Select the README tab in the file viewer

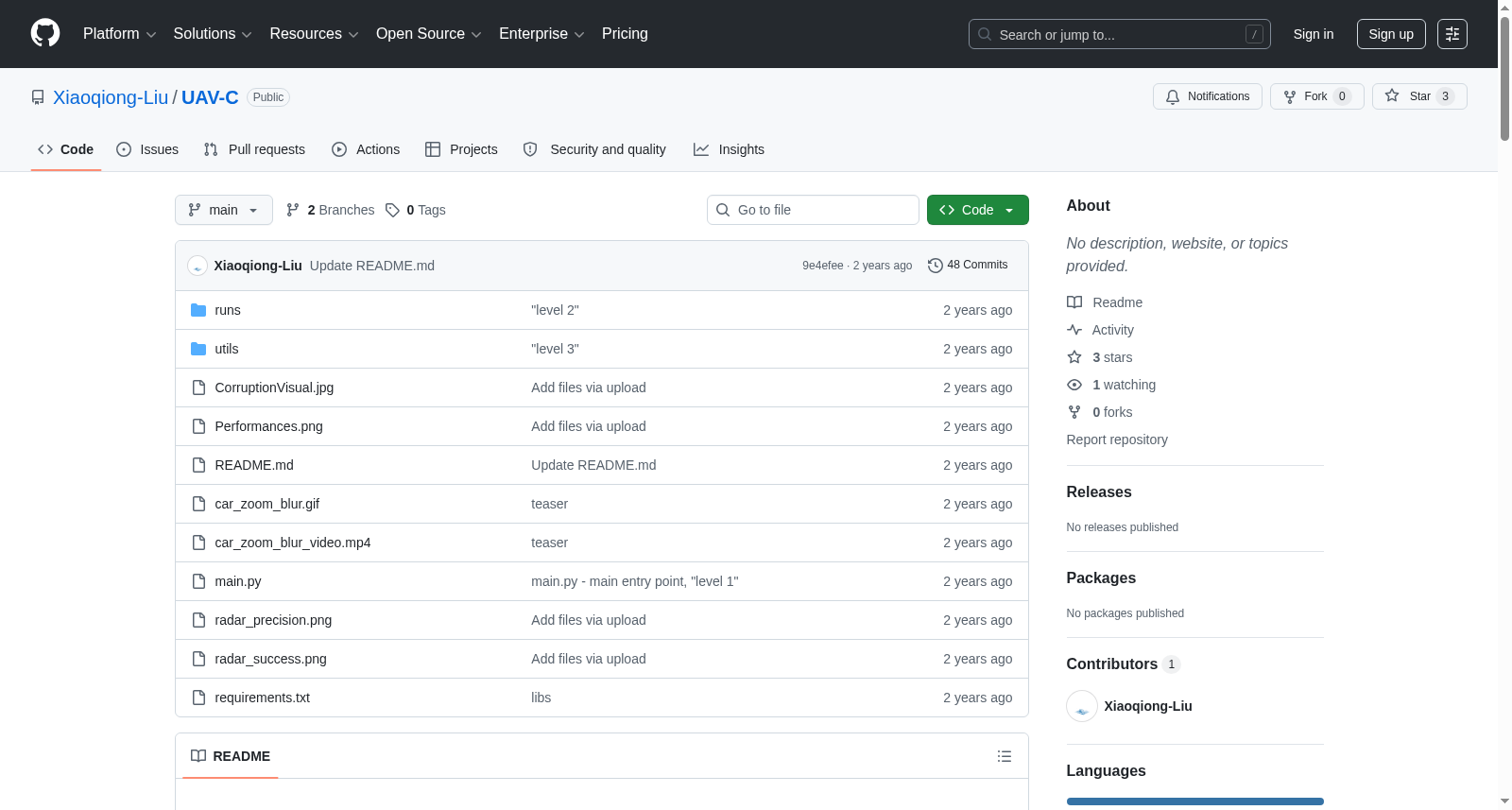point(231,756)
